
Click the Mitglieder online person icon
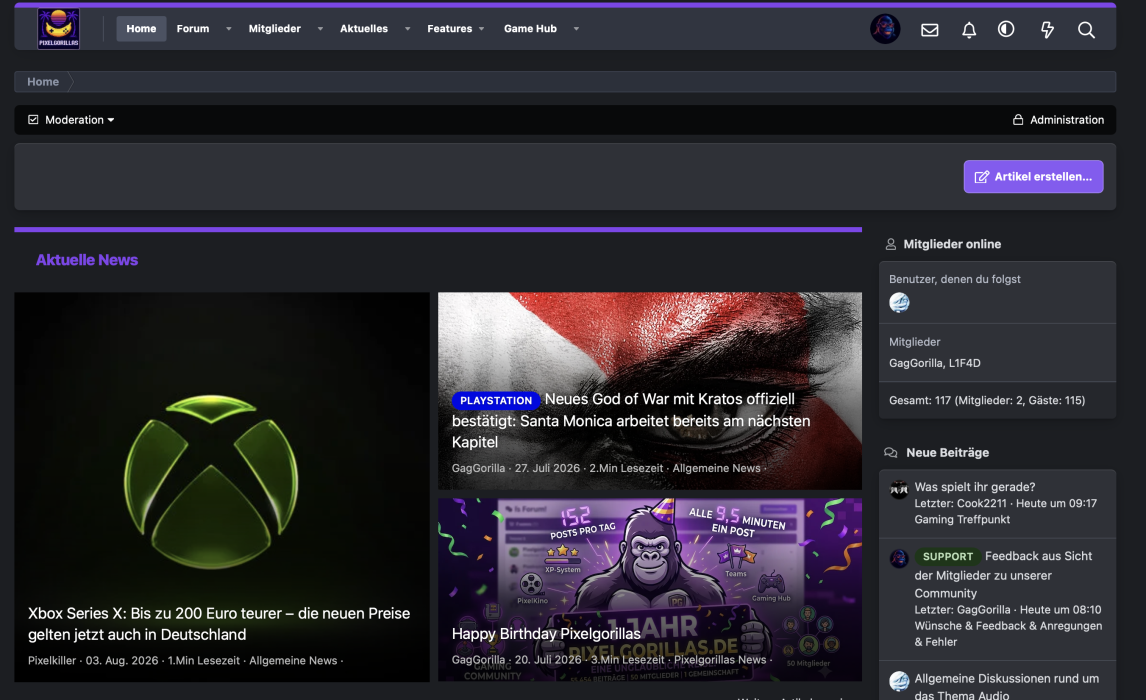890,244
